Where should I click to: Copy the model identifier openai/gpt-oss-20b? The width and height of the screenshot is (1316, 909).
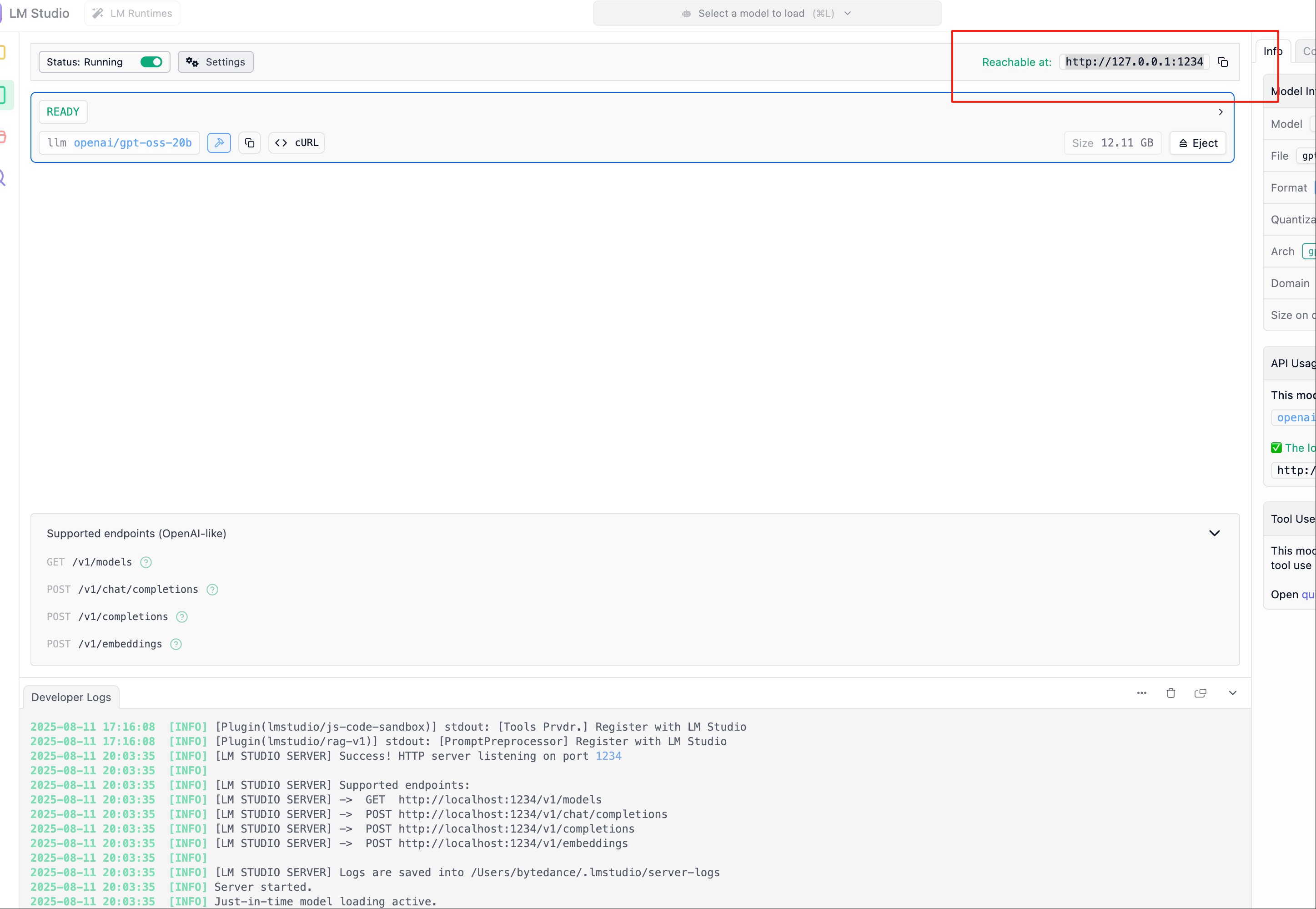(249, 143)
